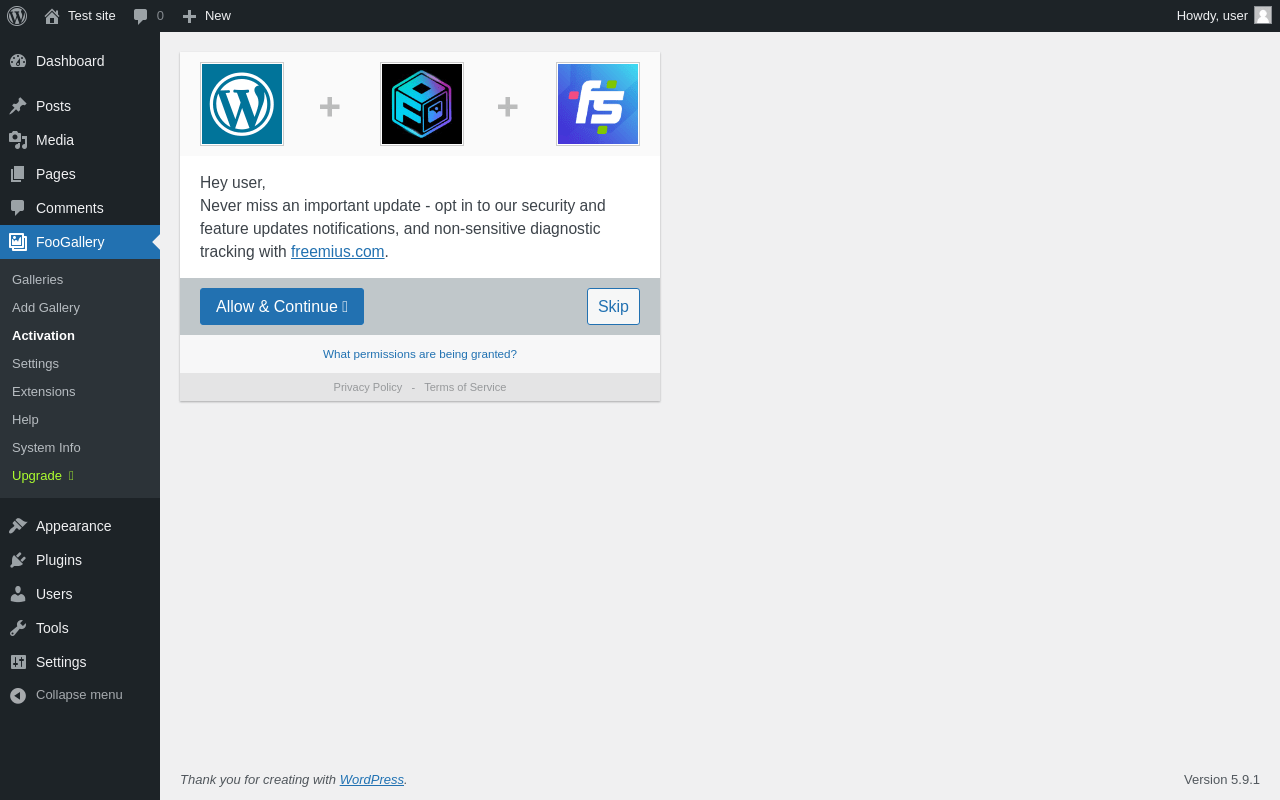Open the Users menu
The image size is (1280, 800).
tap(80, 594)
